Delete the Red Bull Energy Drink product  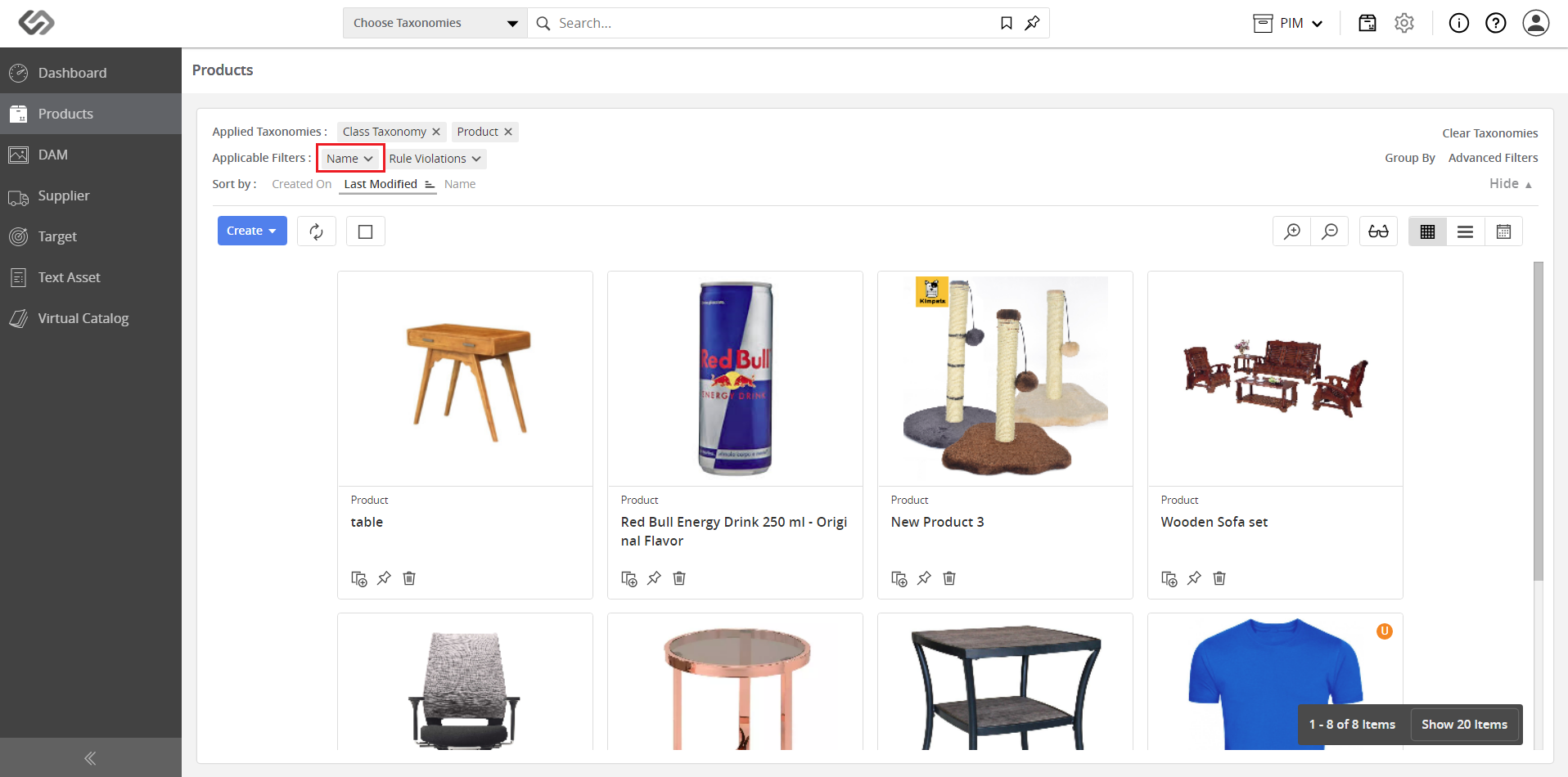(x=679, y=578)
